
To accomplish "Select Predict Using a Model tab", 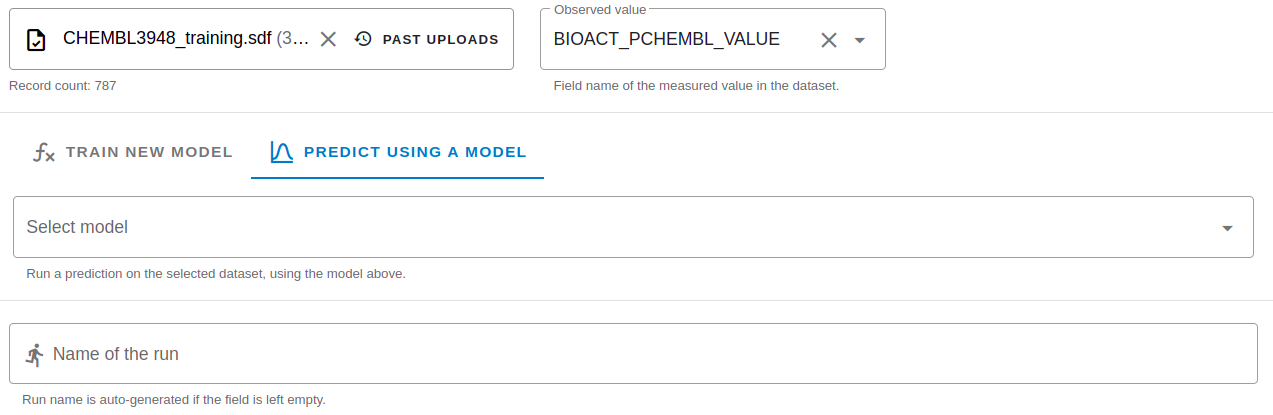I will 414,153.
